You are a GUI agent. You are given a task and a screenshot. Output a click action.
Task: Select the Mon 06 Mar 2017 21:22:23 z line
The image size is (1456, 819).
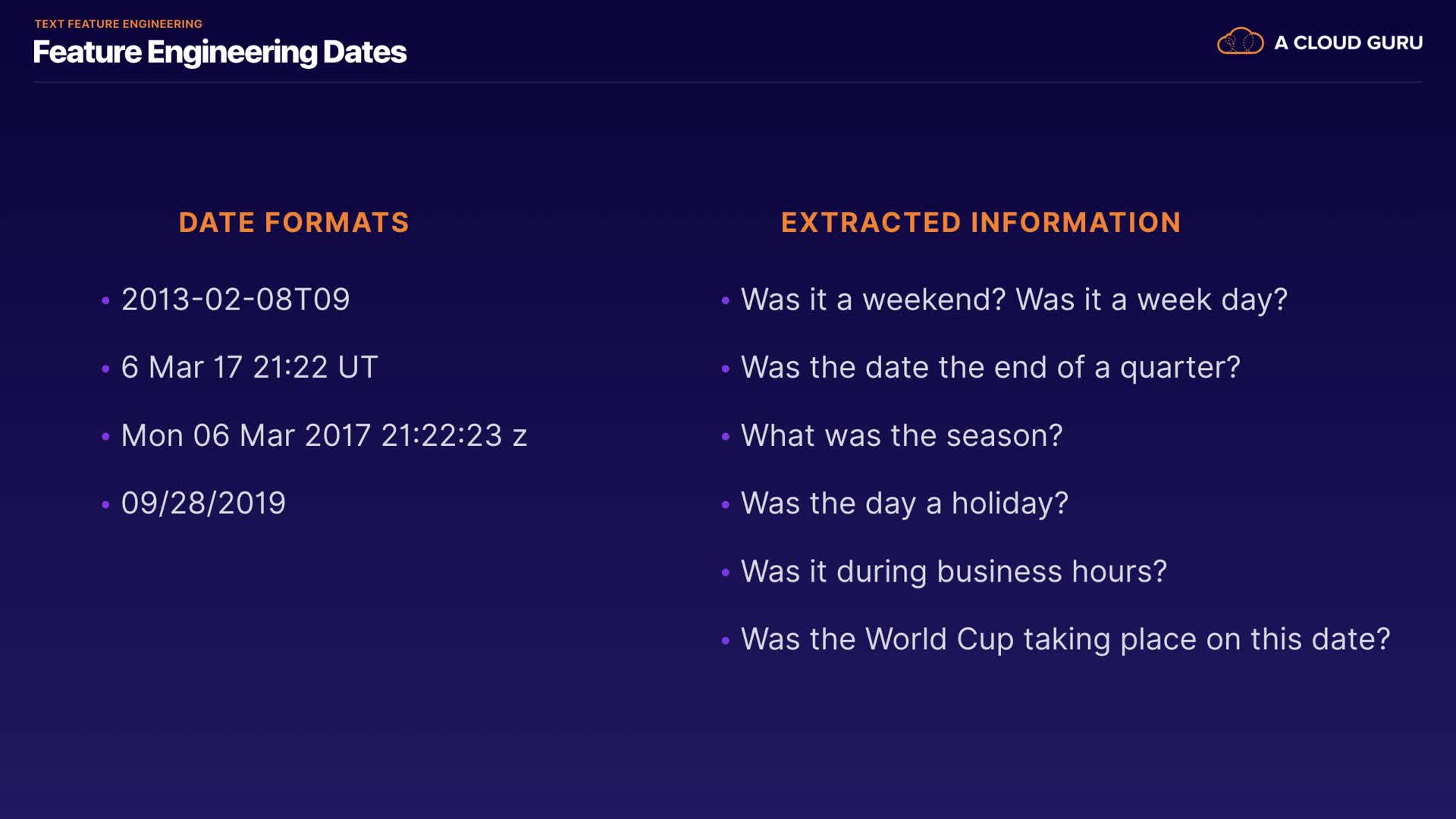tap(324, 436)
